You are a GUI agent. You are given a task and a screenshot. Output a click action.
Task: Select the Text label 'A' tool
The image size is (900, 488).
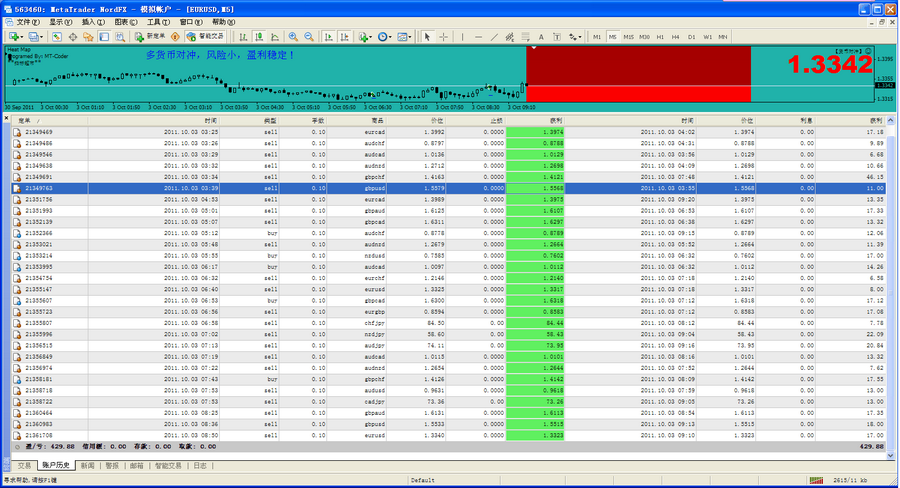pos(543,37)
